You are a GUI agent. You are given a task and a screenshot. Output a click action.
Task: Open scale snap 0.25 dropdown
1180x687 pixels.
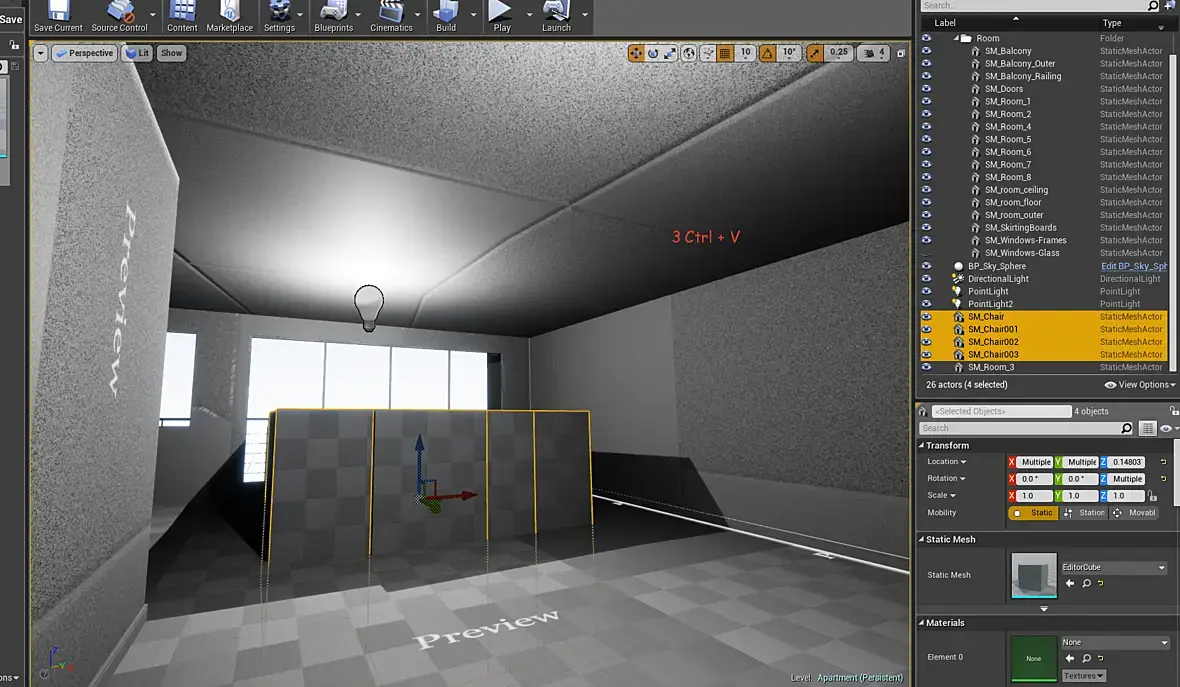(x=838, y=53)
